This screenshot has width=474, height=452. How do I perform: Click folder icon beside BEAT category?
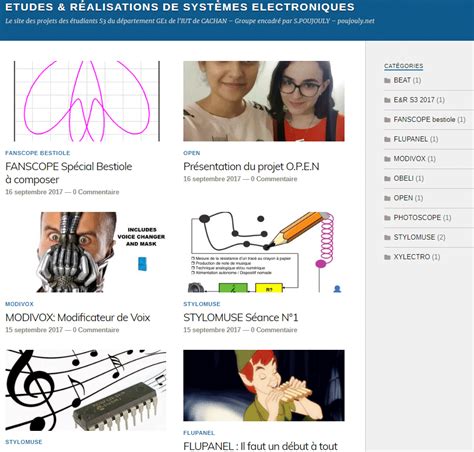click(x=387, y=80)
